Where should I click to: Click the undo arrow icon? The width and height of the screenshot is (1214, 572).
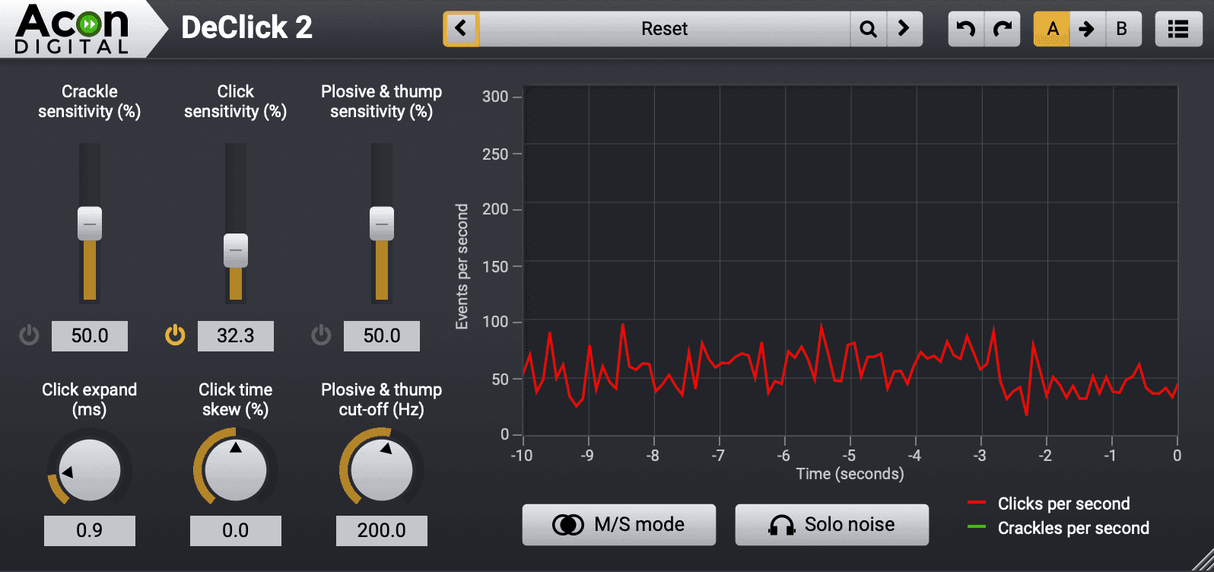tap(966, 29)
